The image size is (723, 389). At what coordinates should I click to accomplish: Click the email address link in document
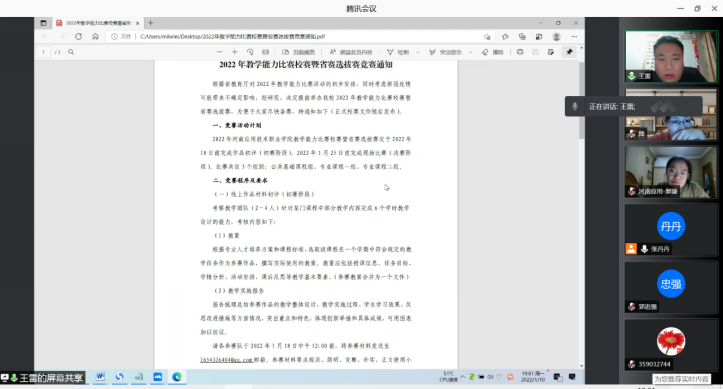pyautogui.click(x=226, y=360)
